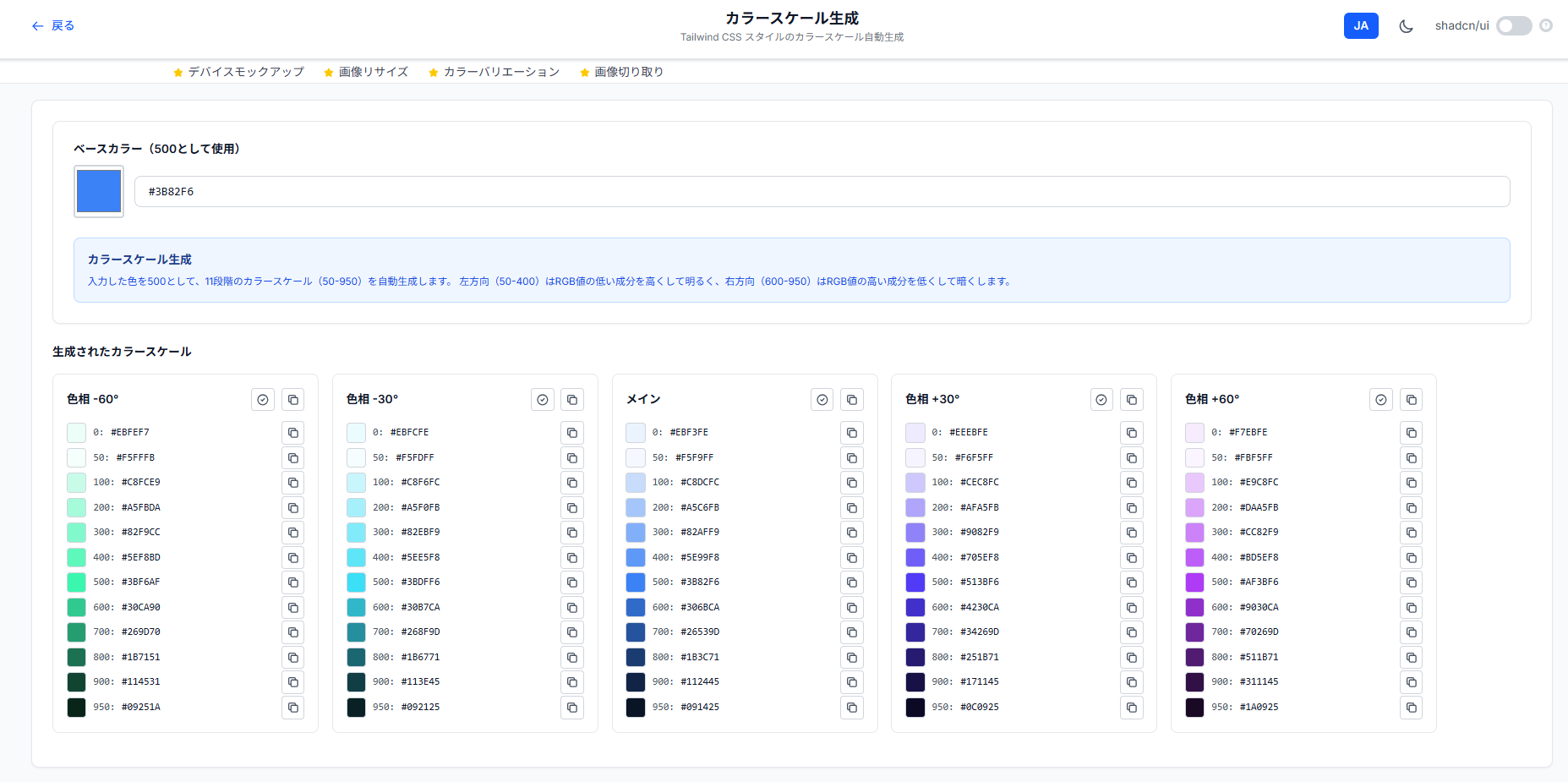Open the 画像リサイズ link
The width and height of the screenshot is (1568, 782).
point(366,72)
